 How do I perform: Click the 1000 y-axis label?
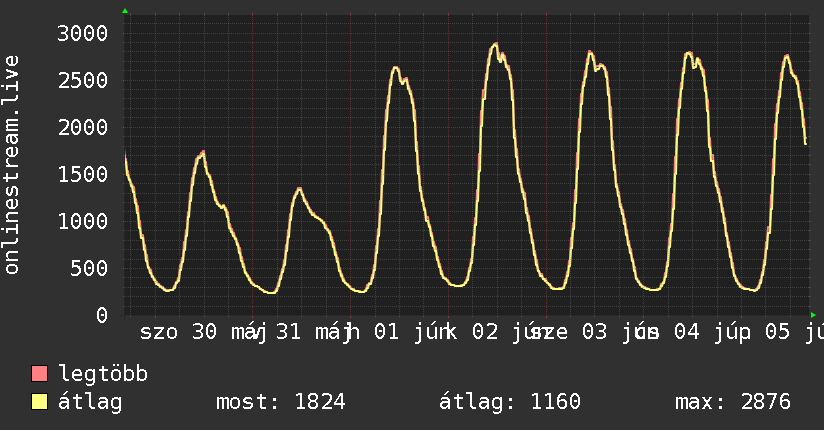click(83, 221)
